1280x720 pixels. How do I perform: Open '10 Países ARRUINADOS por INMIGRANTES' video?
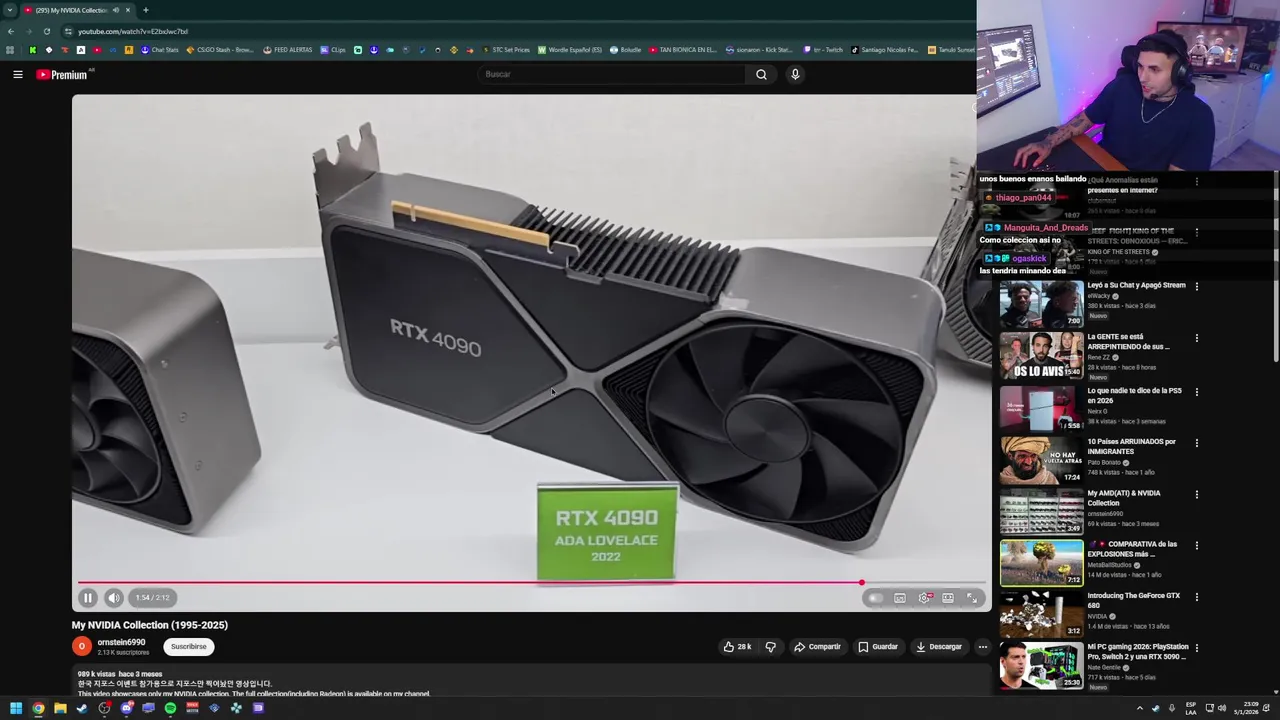(x=1131, y=446)
